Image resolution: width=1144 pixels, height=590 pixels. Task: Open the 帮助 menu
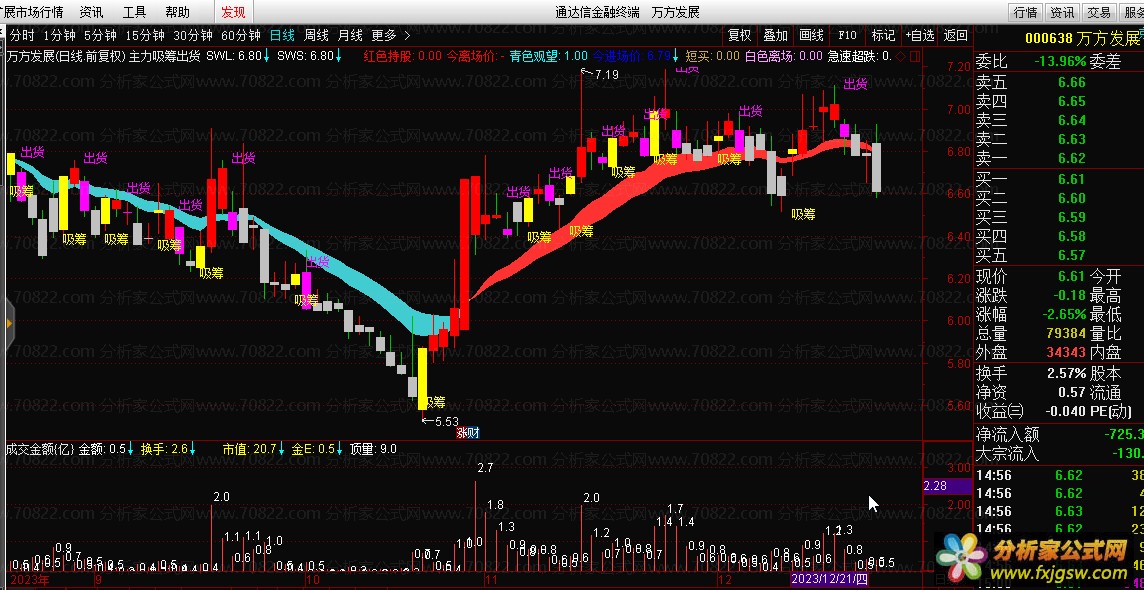(177, 12)
